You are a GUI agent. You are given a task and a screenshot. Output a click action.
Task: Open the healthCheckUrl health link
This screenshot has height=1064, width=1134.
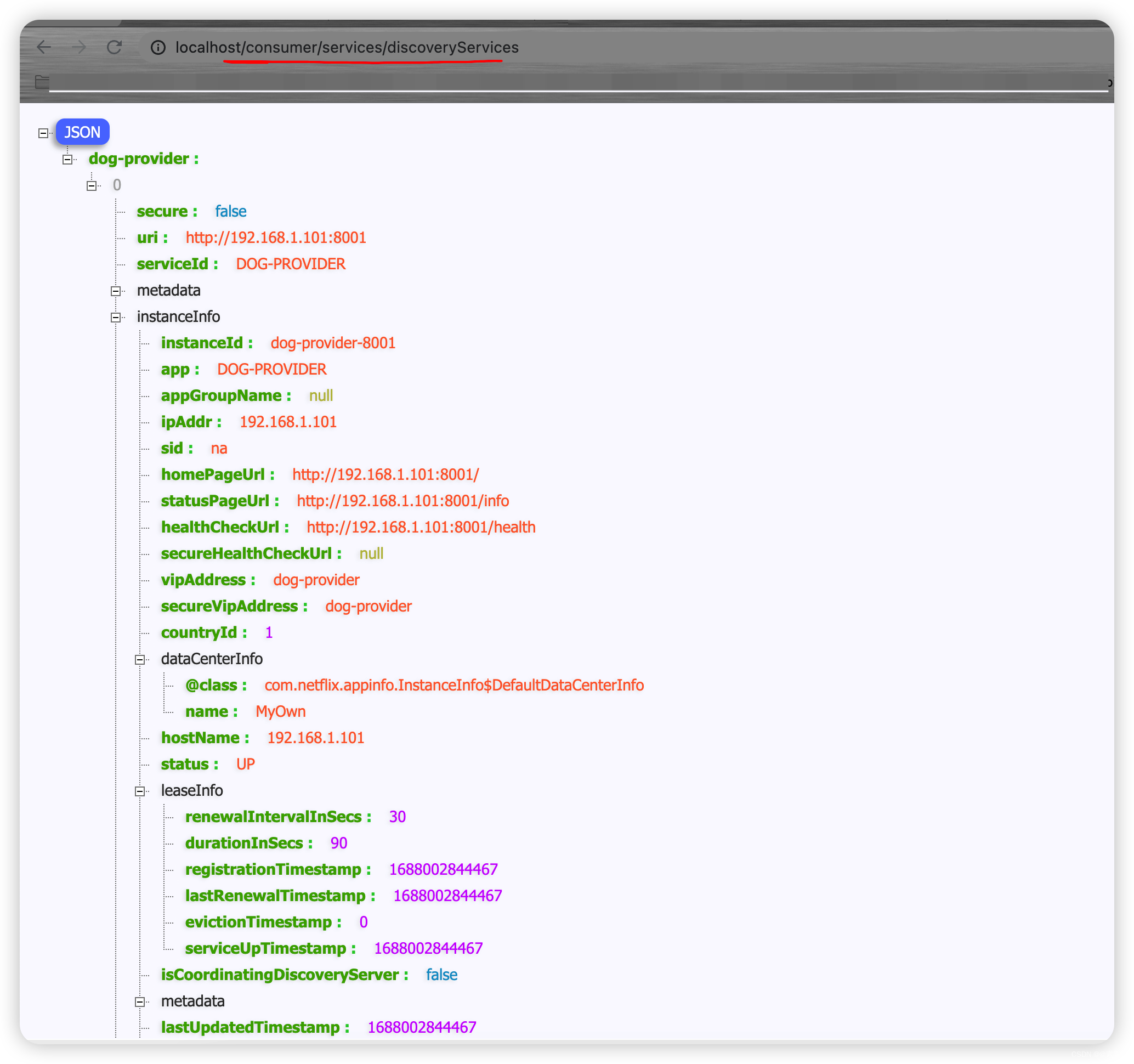tap(422, 527)
